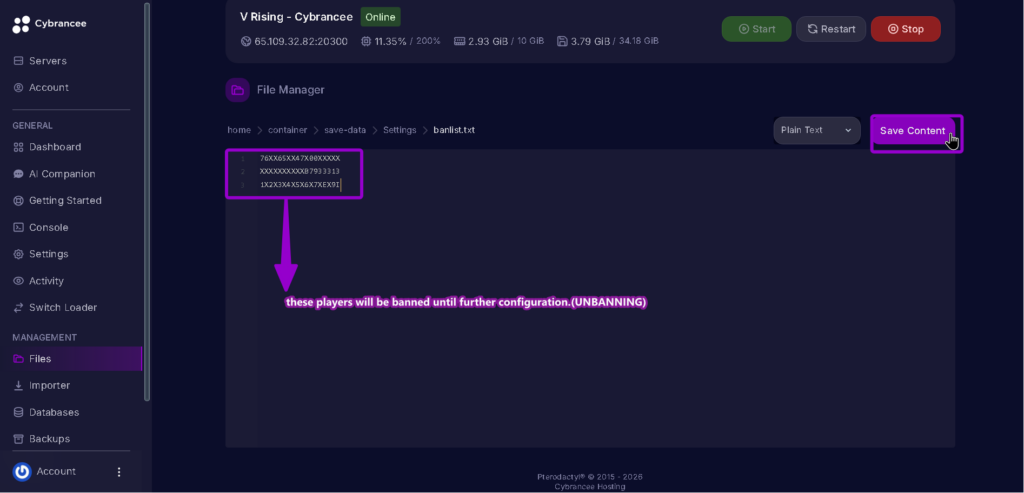Open Switch Loader page

click(63, 308)
